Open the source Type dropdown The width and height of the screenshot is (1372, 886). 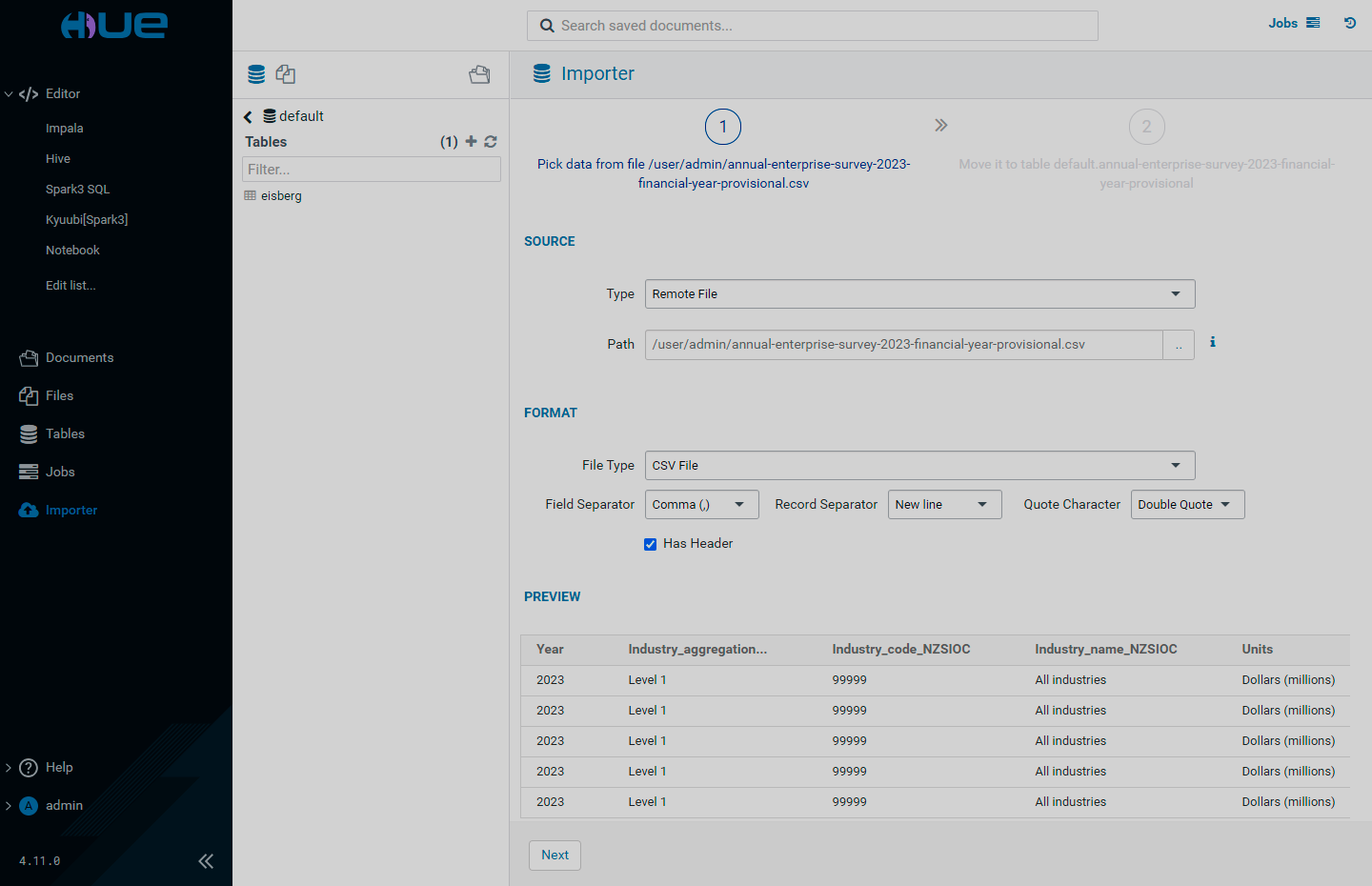pos(919,293)
